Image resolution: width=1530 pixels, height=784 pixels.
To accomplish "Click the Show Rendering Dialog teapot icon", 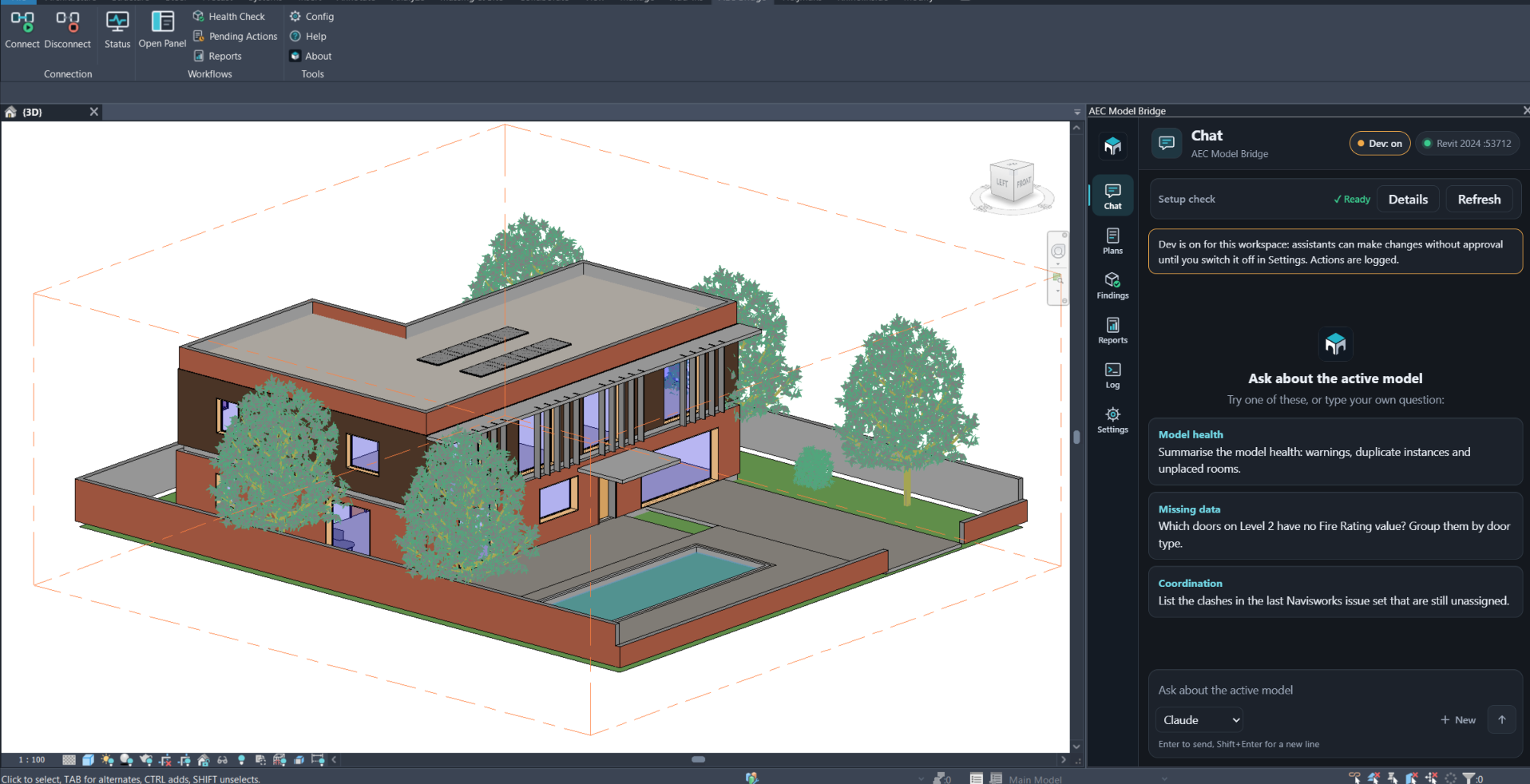I will (145, 760).
